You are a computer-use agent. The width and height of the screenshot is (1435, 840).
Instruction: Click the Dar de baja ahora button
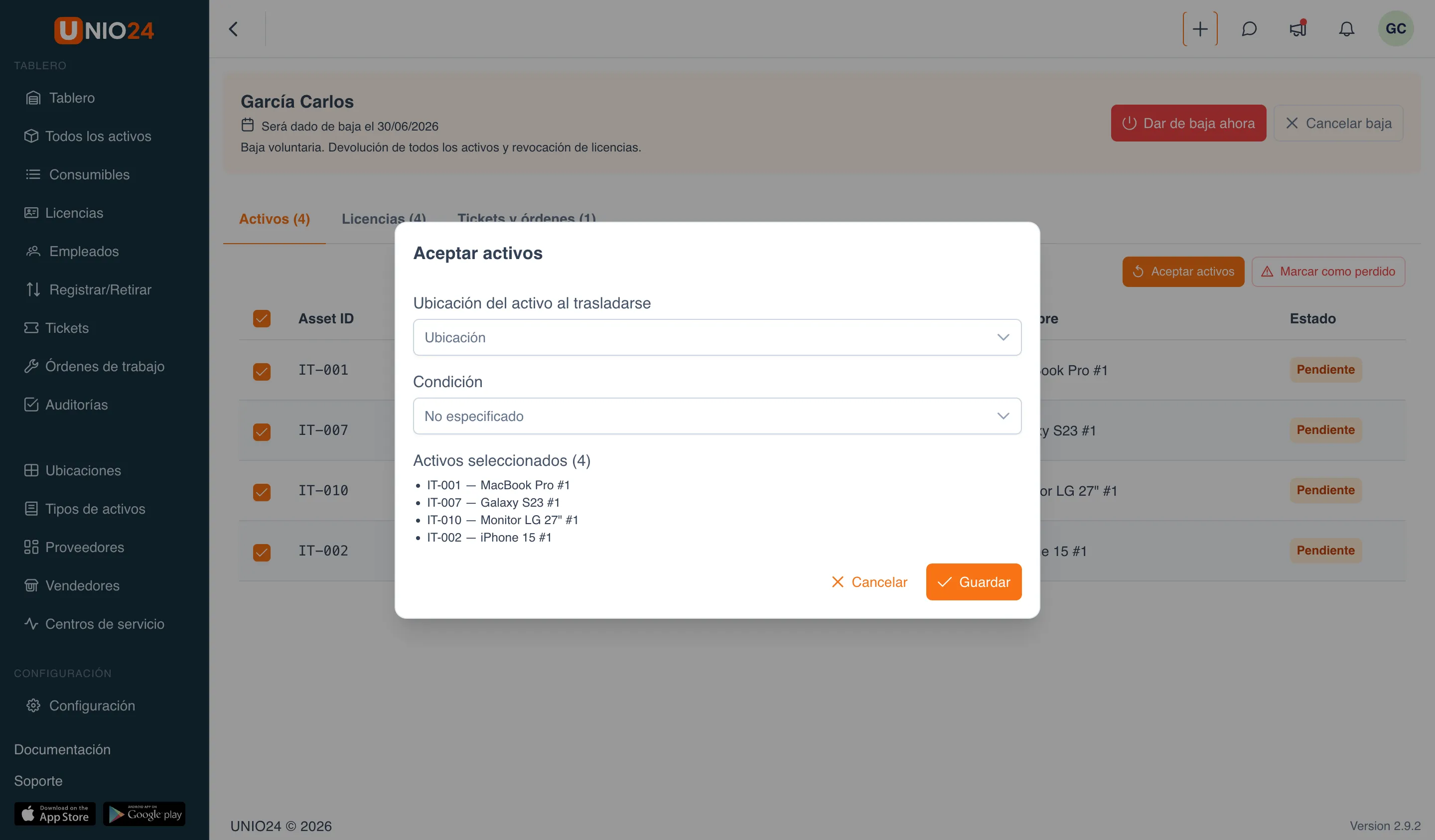click(x=1188, y=123)
